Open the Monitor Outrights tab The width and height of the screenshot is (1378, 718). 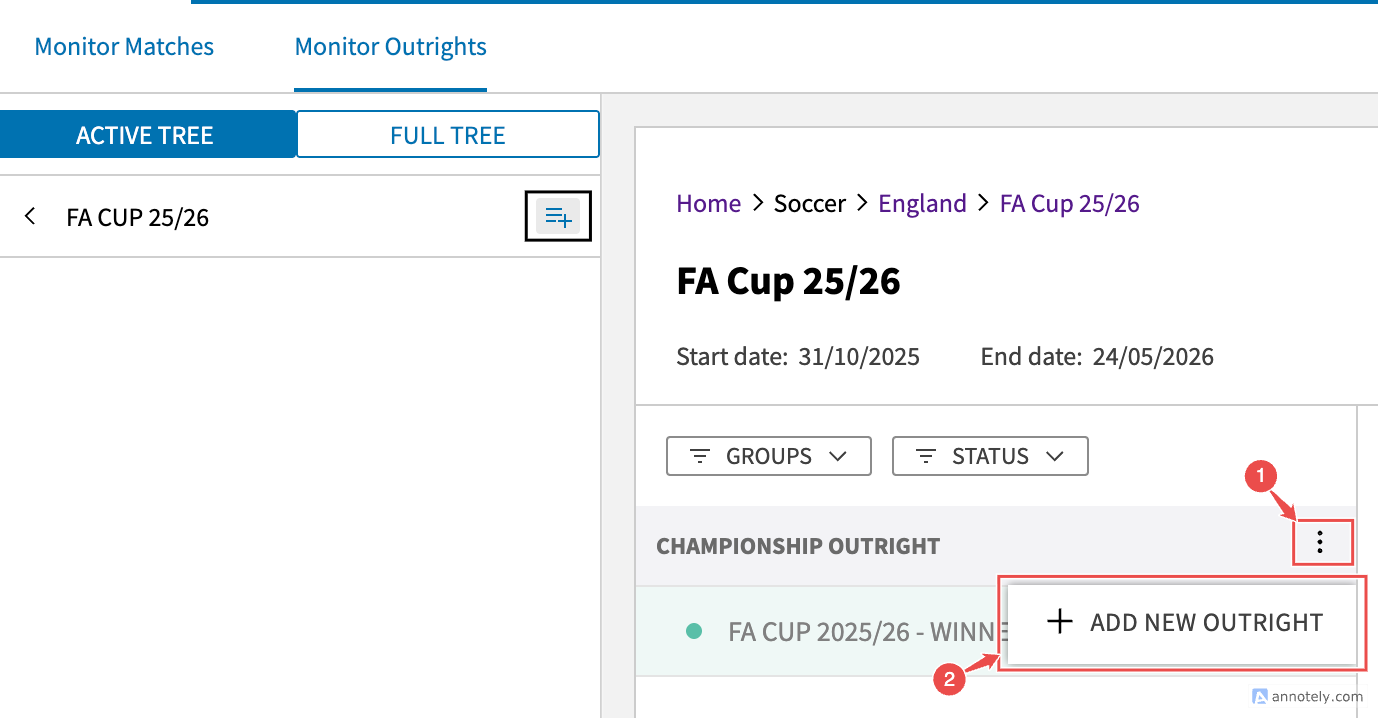pyautogui.click(x=390, y=47)
